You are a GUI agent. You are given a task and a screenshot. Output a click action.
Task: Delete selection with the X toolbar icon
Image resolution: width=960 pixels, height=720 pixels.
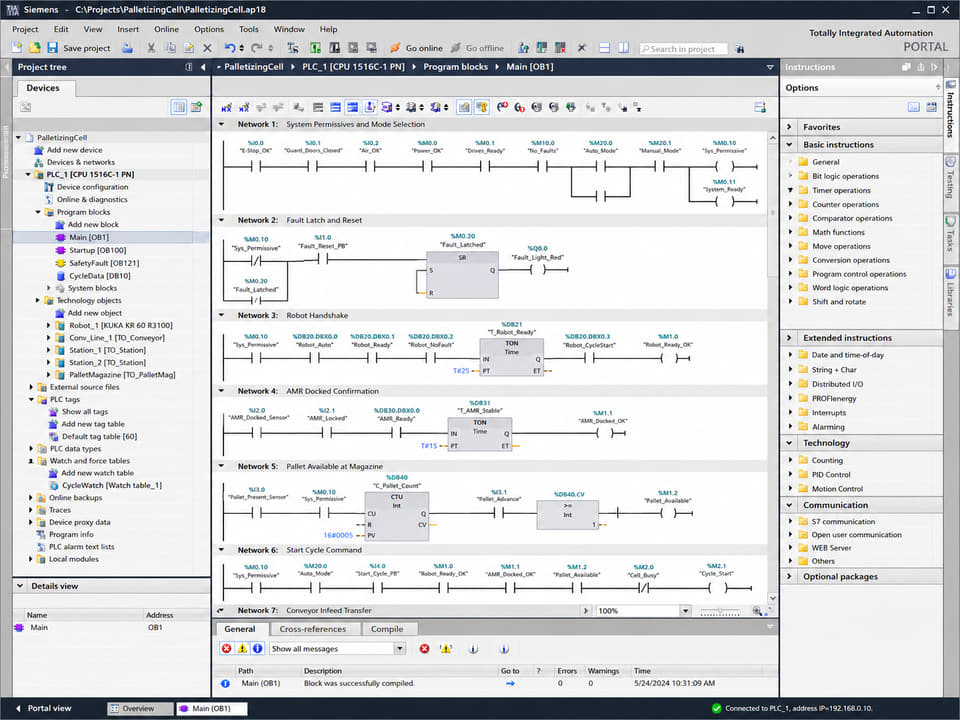tap(207, 48)
